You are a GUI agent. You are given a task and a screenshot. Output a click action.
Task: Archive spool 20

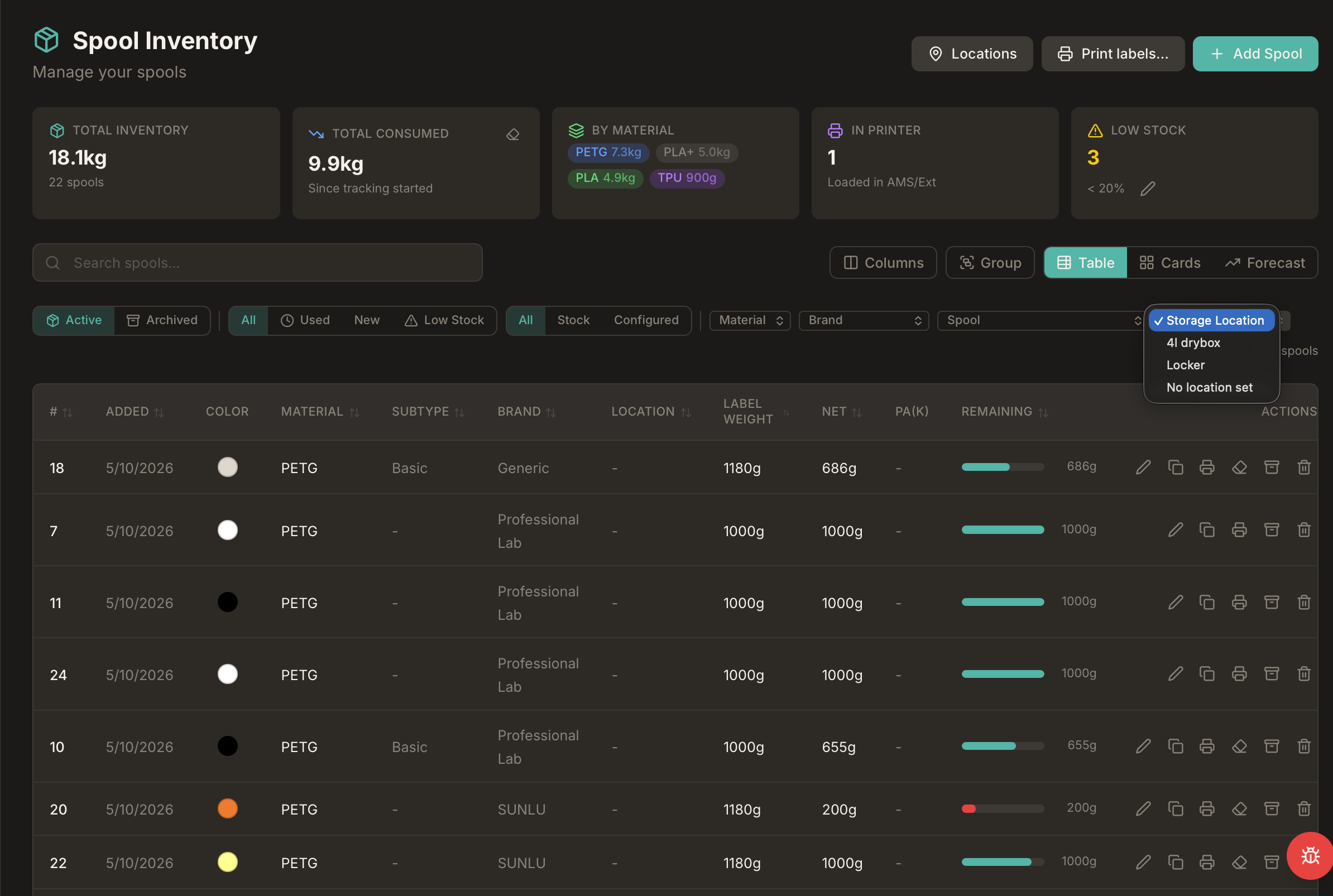pyautogui.click(x=1272, y=808)
